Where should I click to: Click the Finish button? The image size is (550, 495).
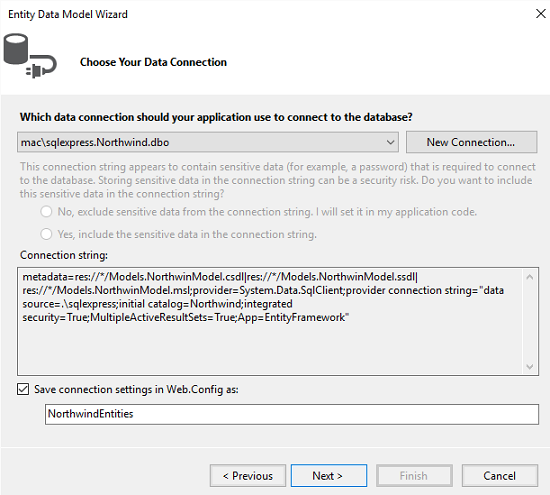pos(414,476)
